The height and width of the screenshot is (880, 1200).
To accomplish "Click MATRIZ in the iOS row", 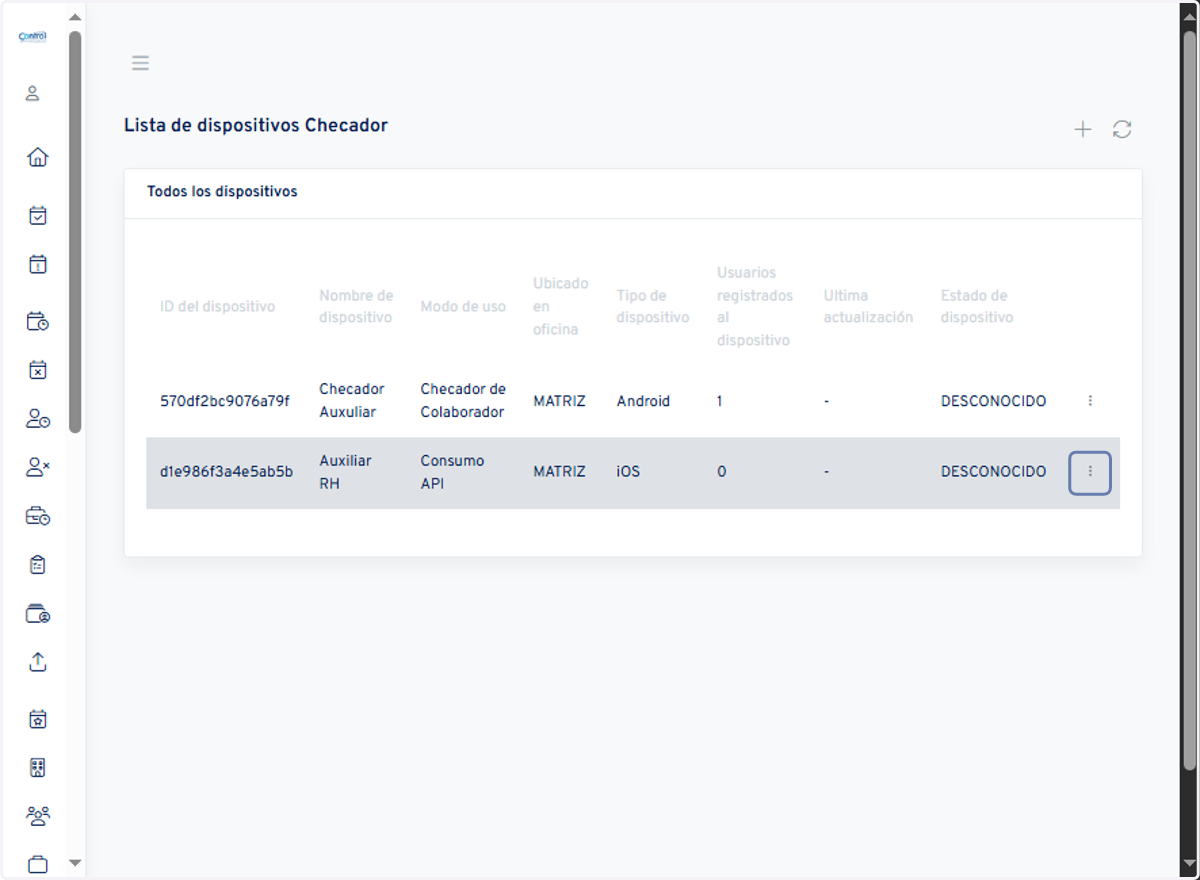I will point(559,472).
